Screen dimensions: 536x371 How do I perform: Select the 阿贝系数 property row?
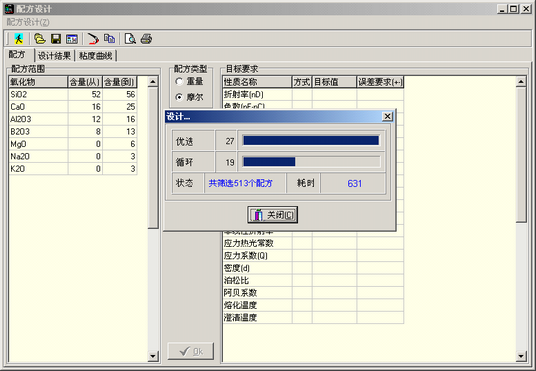(x=313, y=293)
